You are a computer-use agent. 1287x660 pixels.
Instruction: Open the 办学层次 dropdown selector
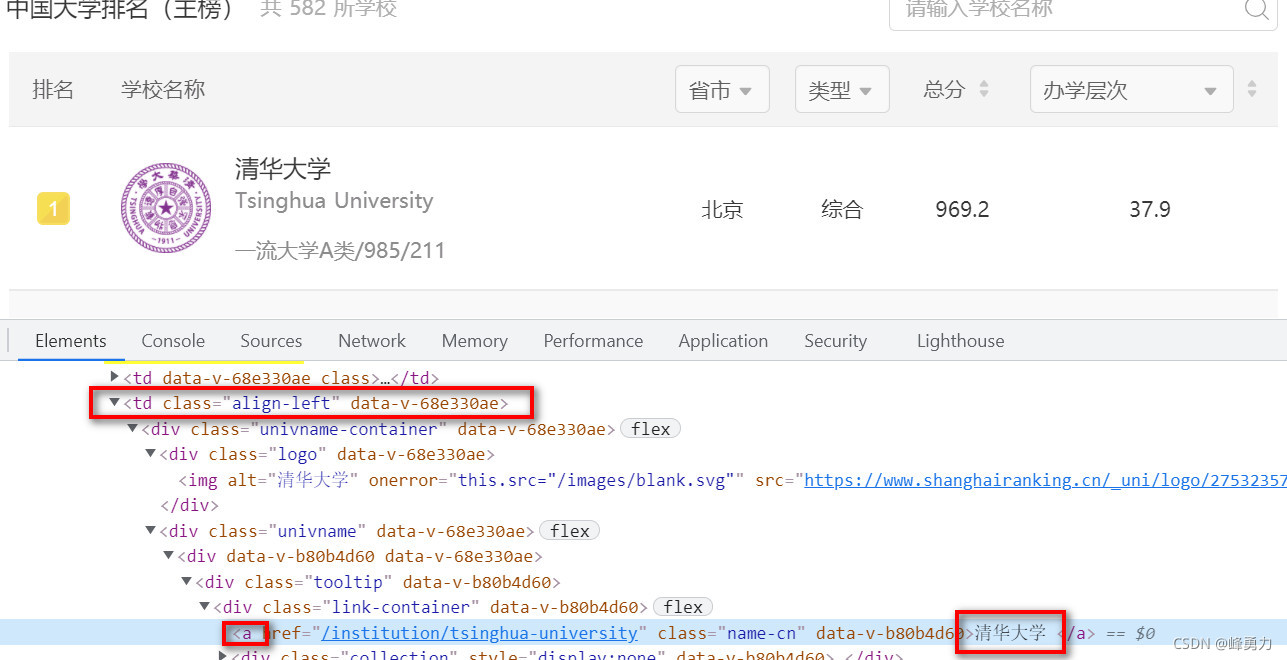click(1131, 90)
